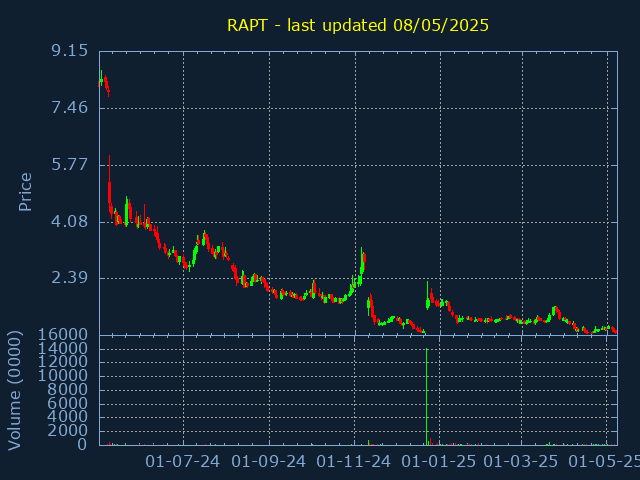Click the 01-07-24 date label
Viewport: 640px width, 480px height.
click(x=182, y=462)
